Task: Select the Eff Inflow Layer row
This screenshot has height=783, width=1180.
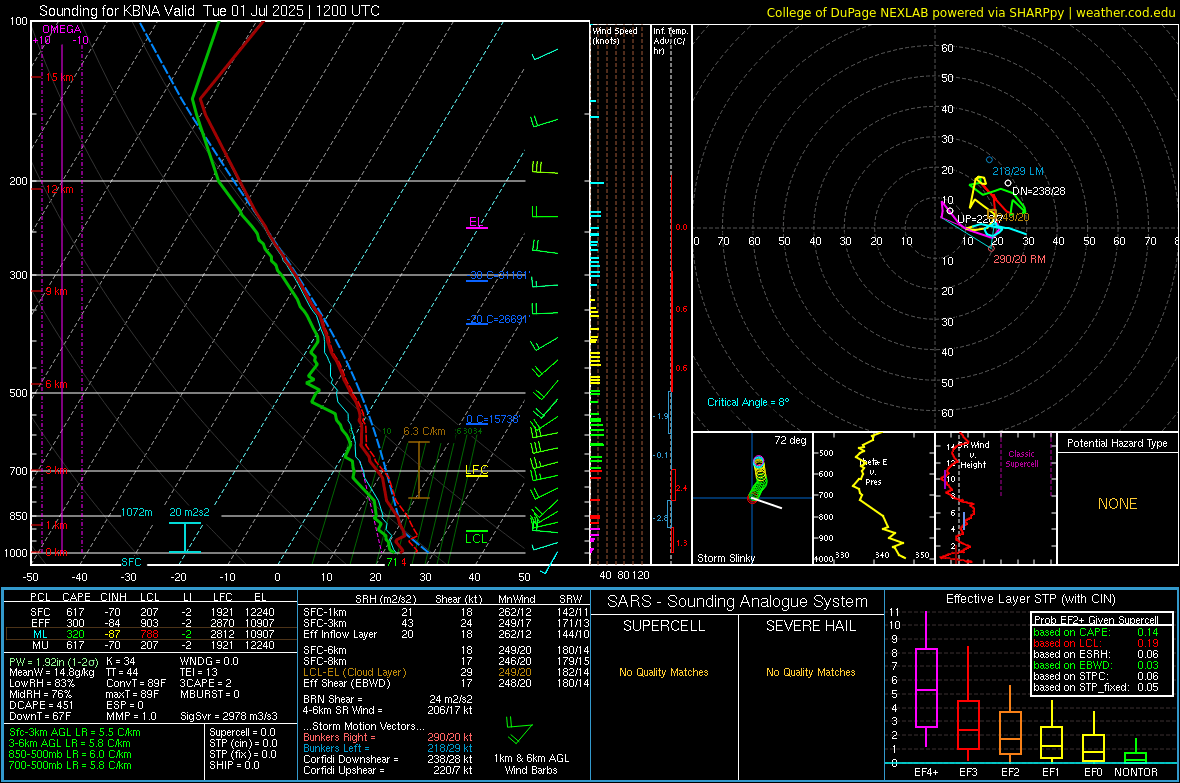Action: point(446,634)
